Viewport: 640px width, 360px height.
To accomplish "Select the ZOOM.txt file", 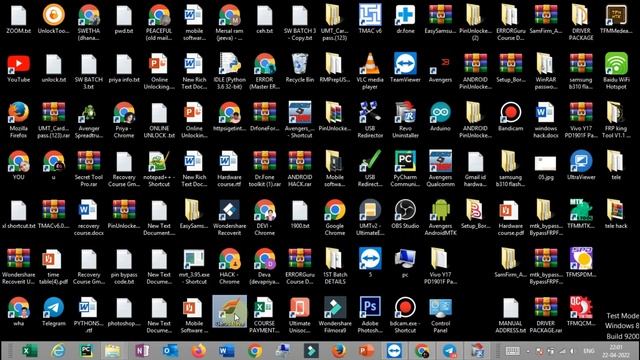I will (18, 19).
